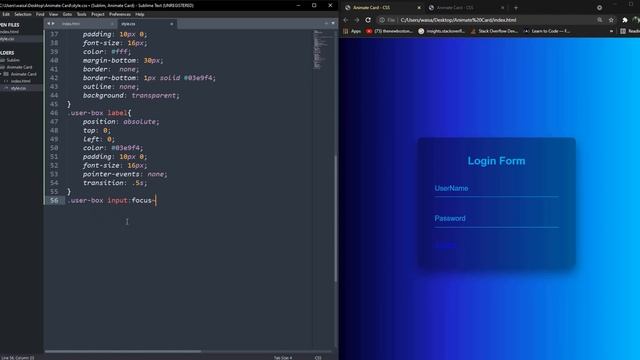Open the Help menu in Sublime Text

(x=140, y=14)
